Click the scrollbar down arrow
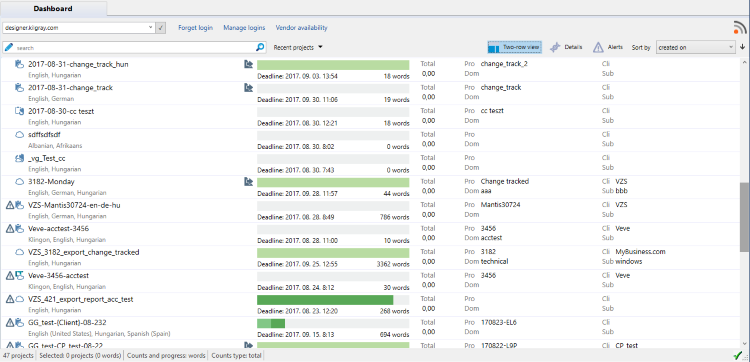 (744, 343)
